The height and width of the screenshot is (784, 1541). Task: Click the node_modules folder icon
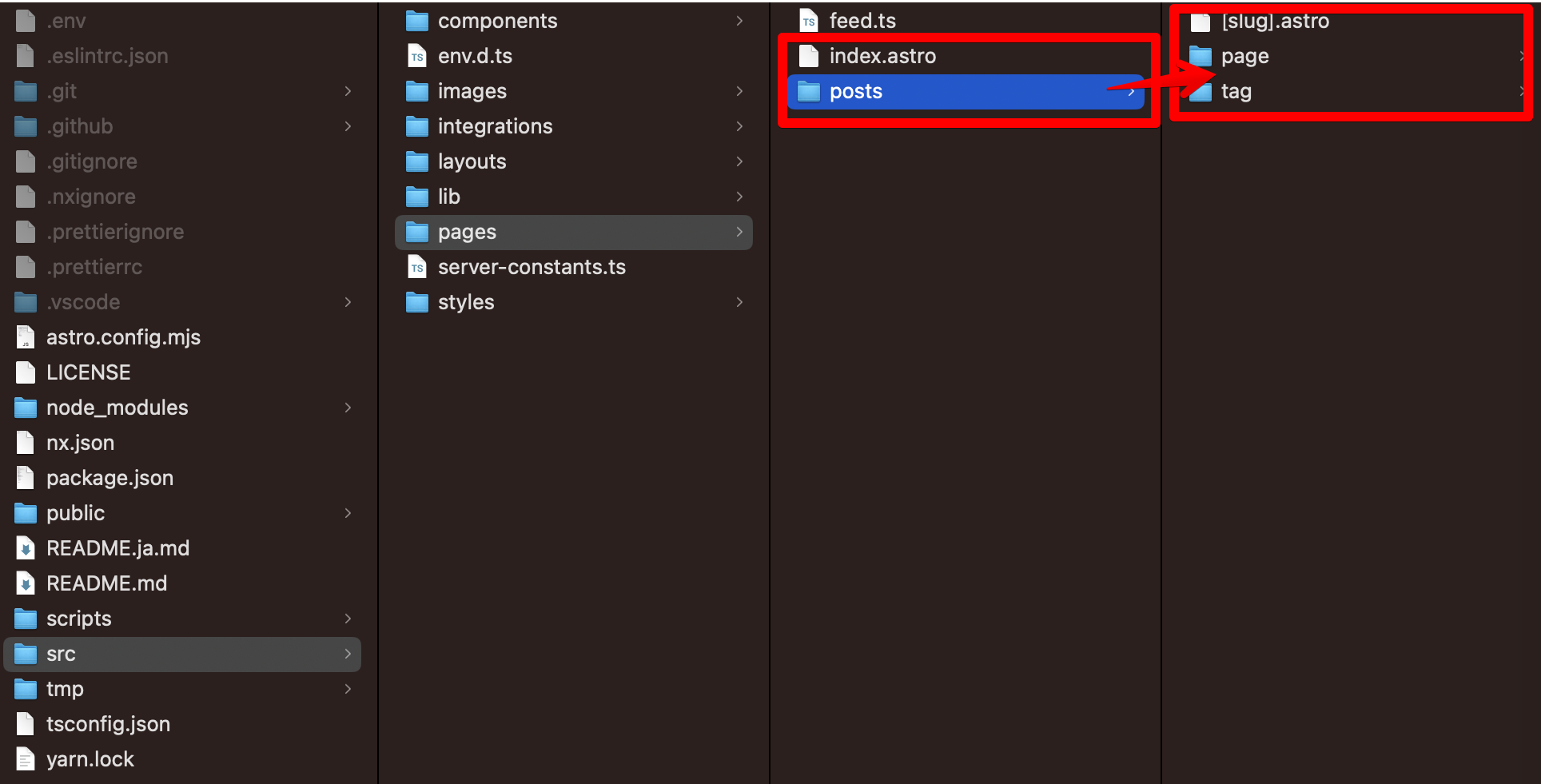26,408
